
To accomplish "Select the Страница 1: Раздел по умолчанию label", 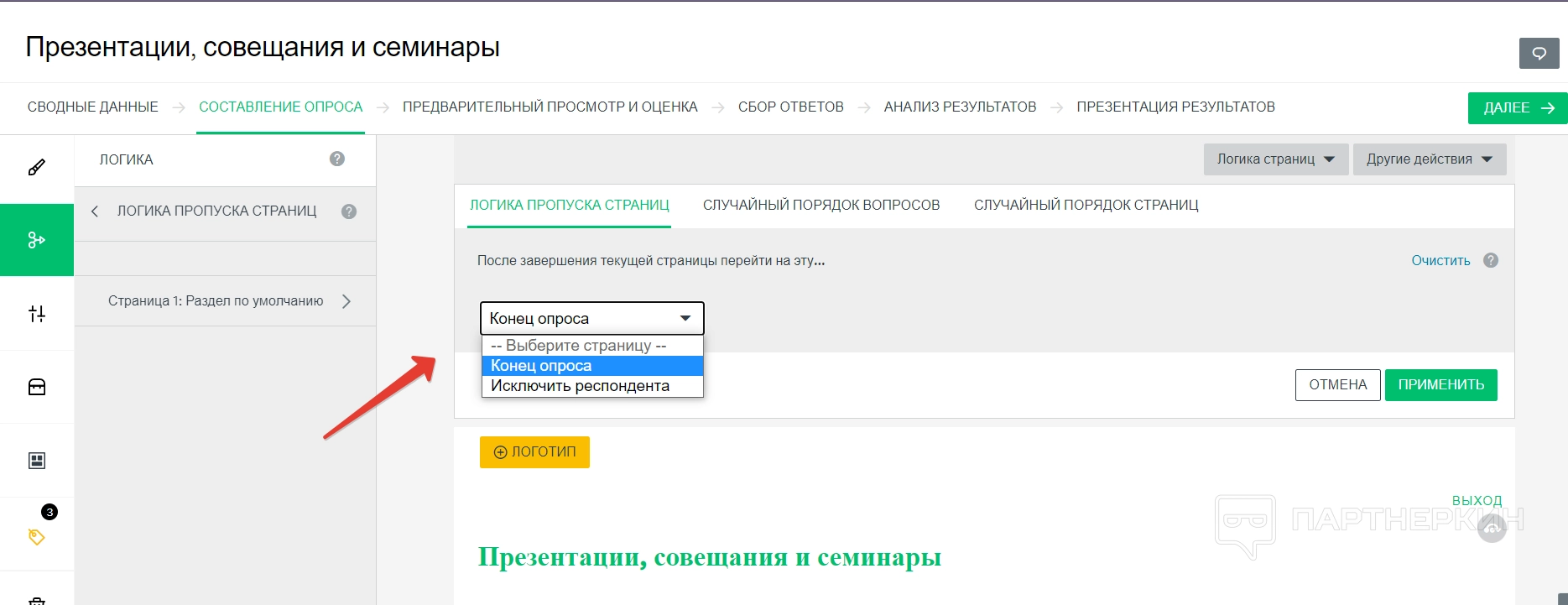I will [216, 301].
